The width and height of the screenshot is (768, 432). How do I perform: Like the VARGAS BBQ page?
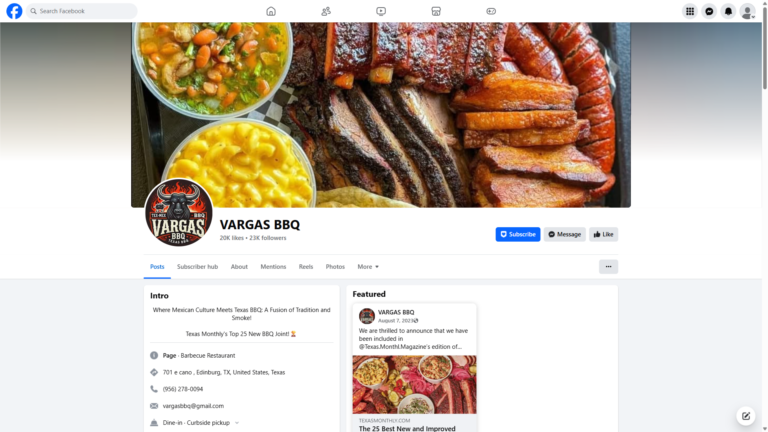603,234
